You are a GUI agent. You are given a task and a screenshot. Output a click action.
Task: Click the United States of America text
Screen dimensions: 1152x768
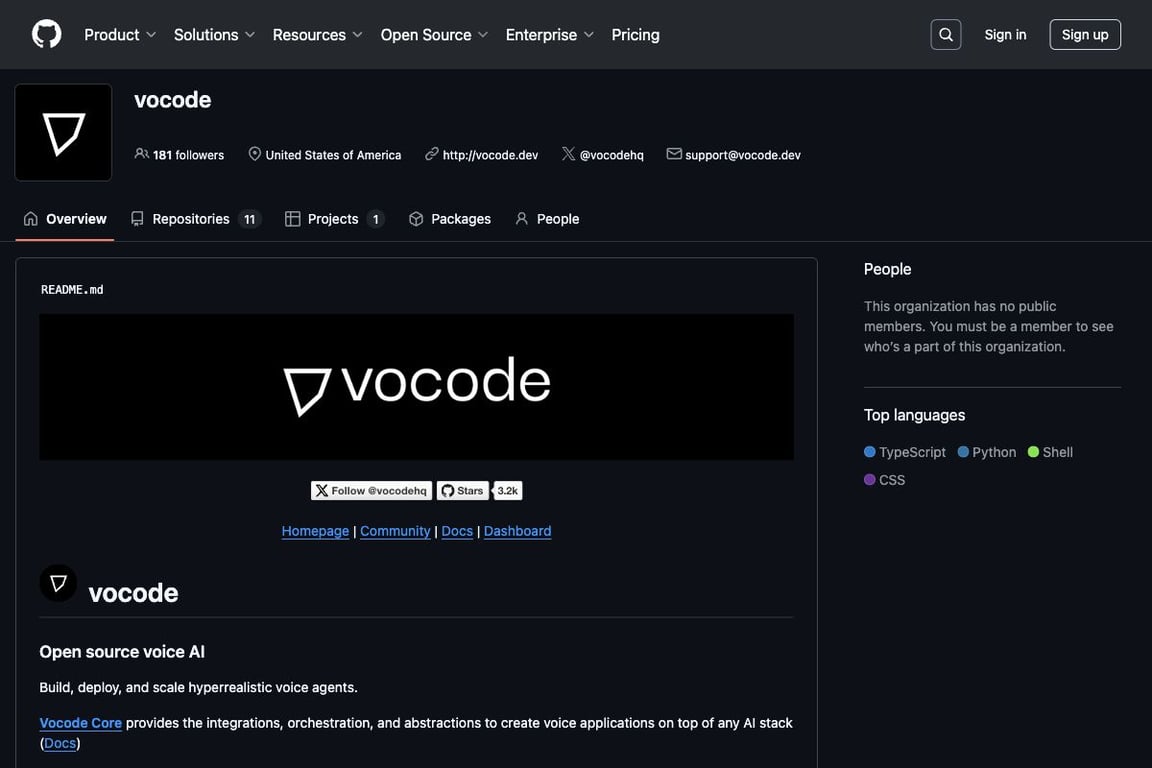pos(334,155)
